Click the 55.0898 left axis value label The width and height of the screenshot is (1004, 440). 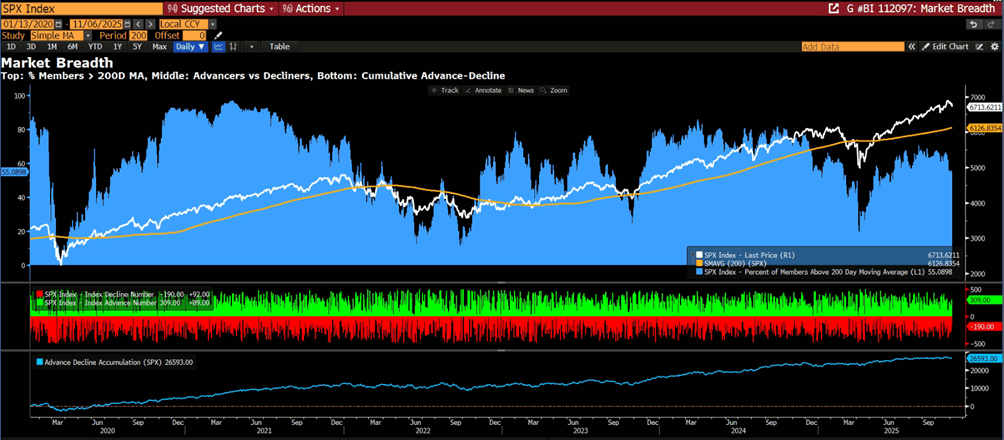[x=13, y=172]
